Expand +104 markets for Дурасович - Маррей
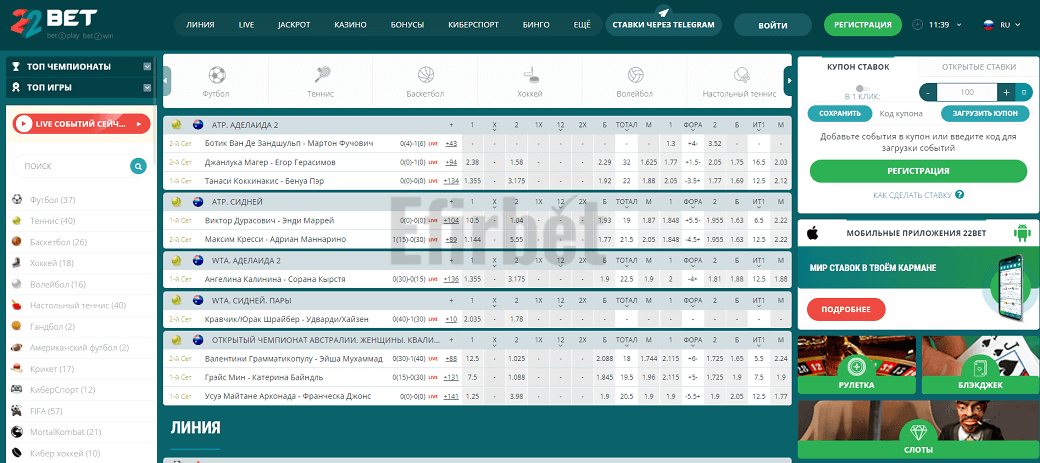Viewport: 1040px width, 463px height. (452, 221)
